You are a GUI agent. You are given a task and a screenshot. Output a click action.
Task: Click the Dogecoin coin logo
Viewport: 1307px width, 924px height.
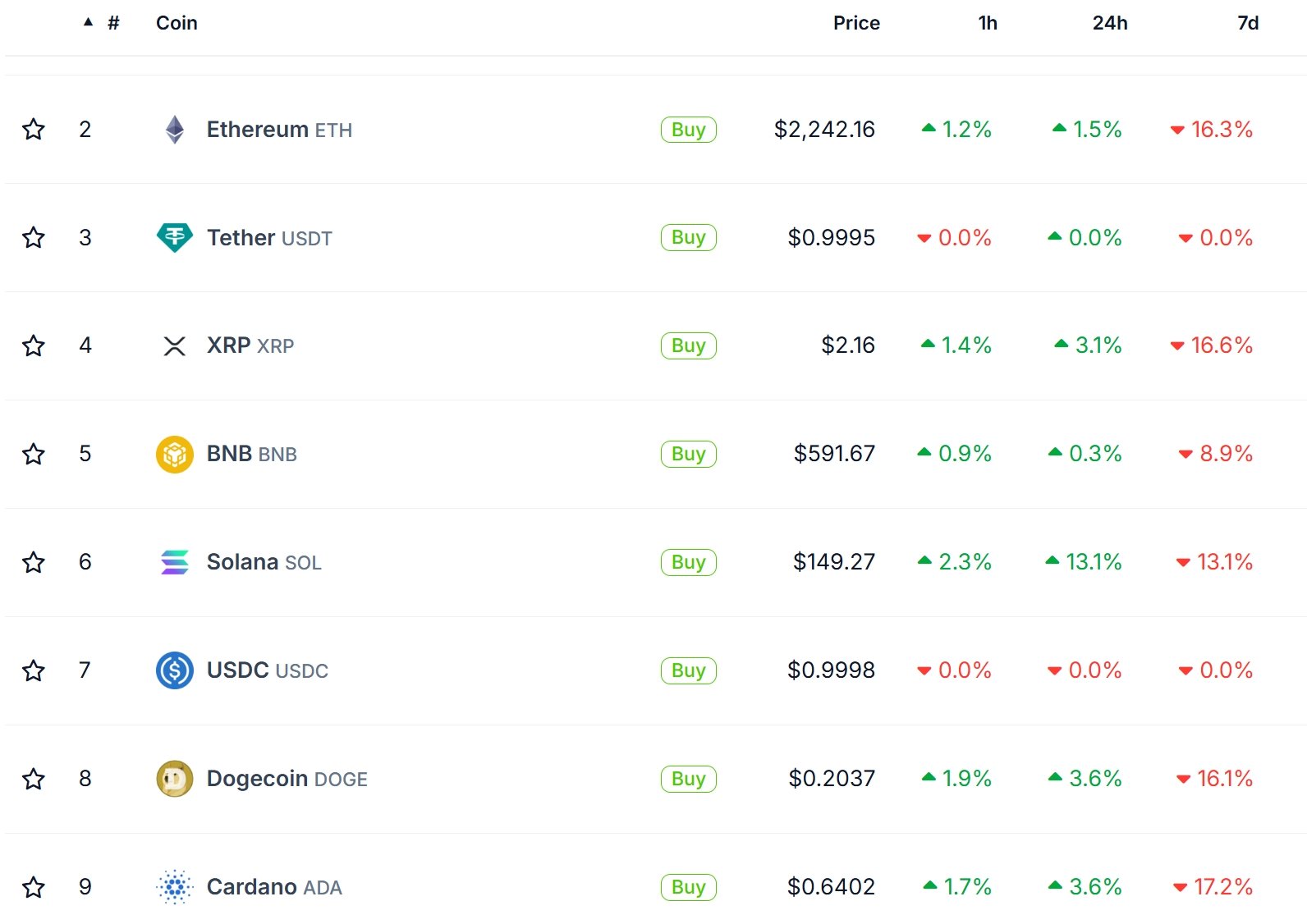point(175,779)
